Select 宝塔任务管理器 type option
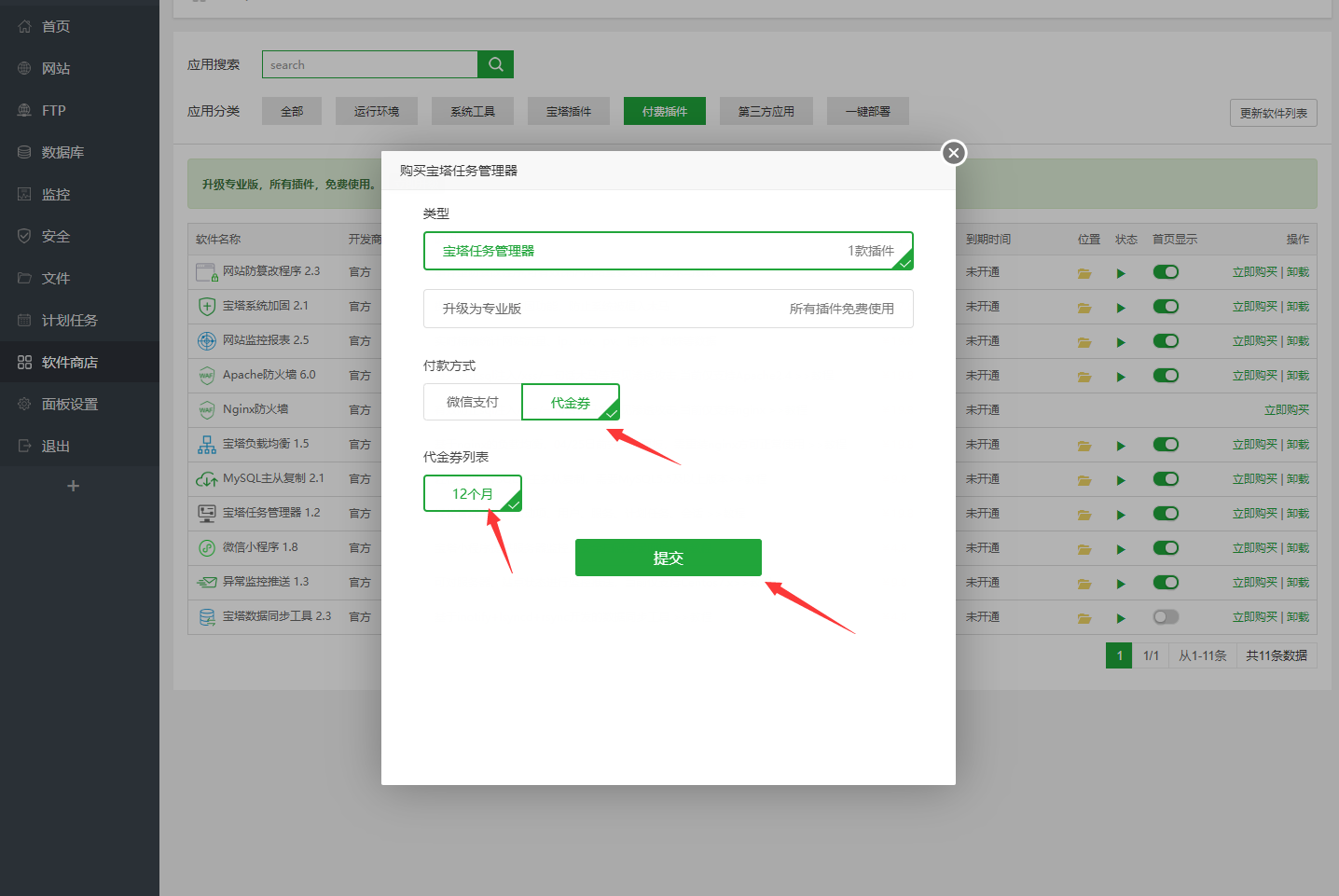 669,251
